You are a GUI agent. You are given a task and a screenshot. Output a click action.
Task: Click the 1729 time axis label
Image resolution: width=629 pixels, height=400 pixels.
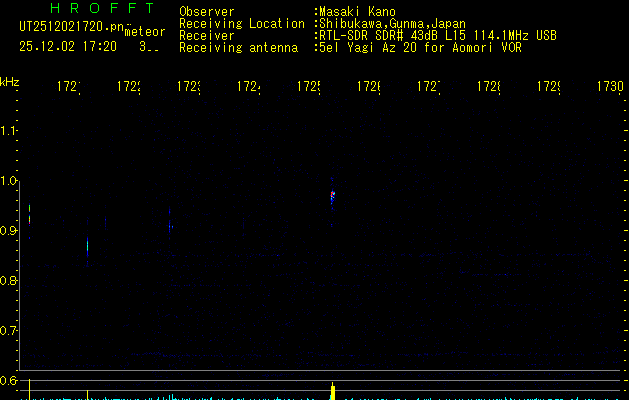(x=549, y=86)
